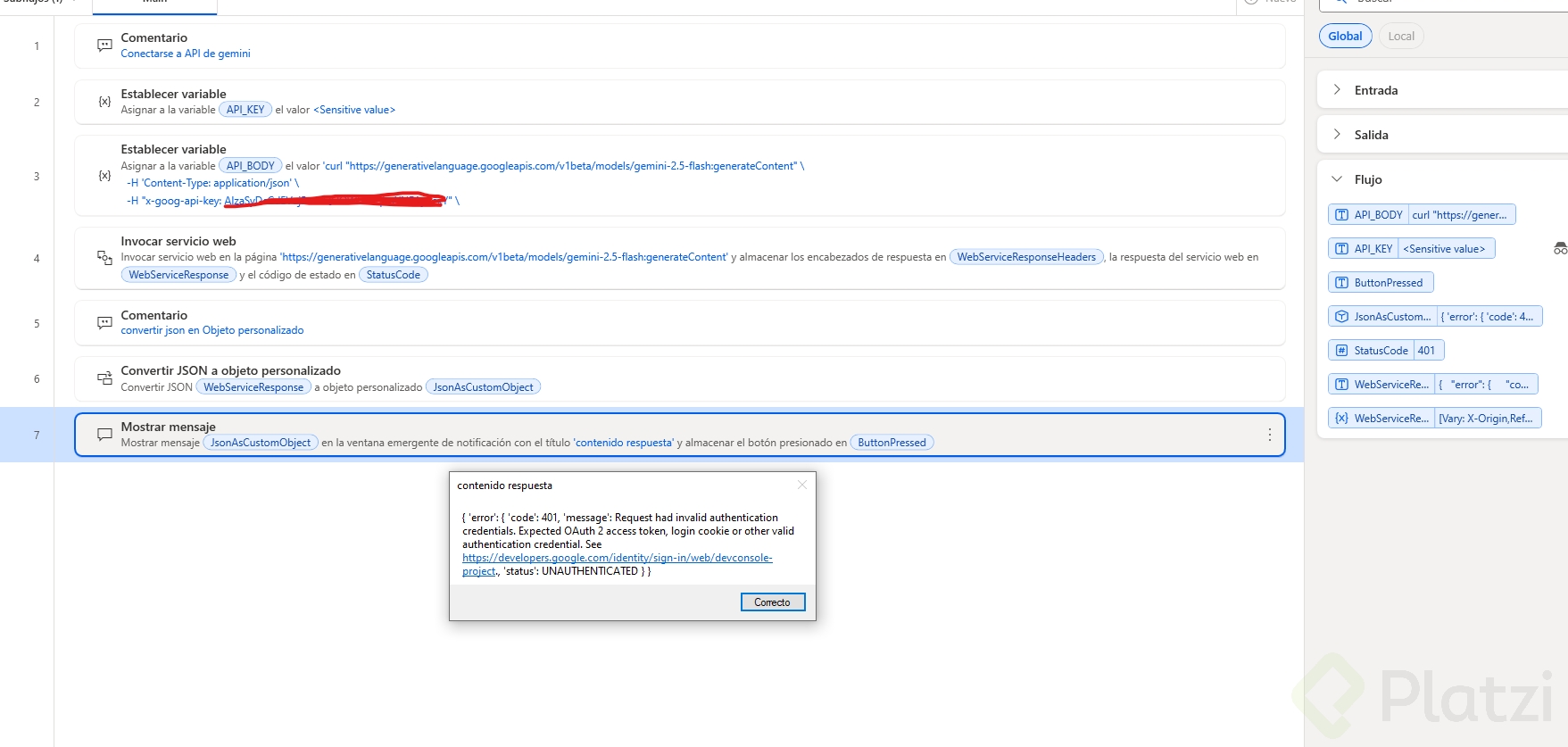The height and width of the screenshot is (747, 1568).
Task: Click the error message text in the dialog
Action: click(628, 544)
